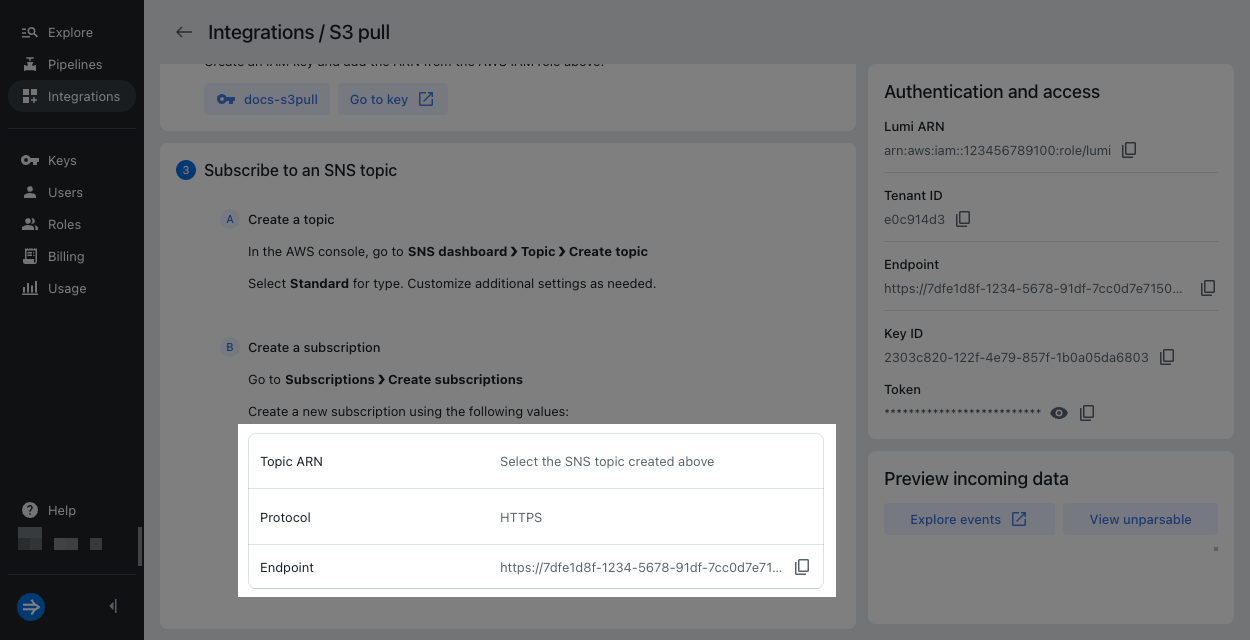The height and width of the screenshot is (640, 1250).
Task: Click the Go to key link
Action: (392, 98)
